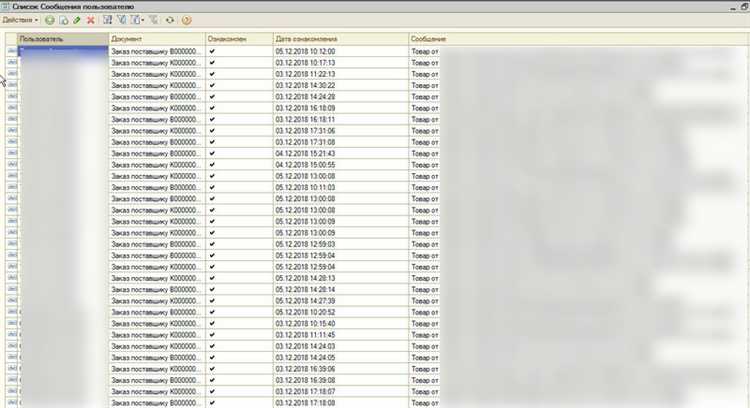The image size is (750, 408).
Task: Sort by the Пользователь column header
Action: (x=63, y=39)
